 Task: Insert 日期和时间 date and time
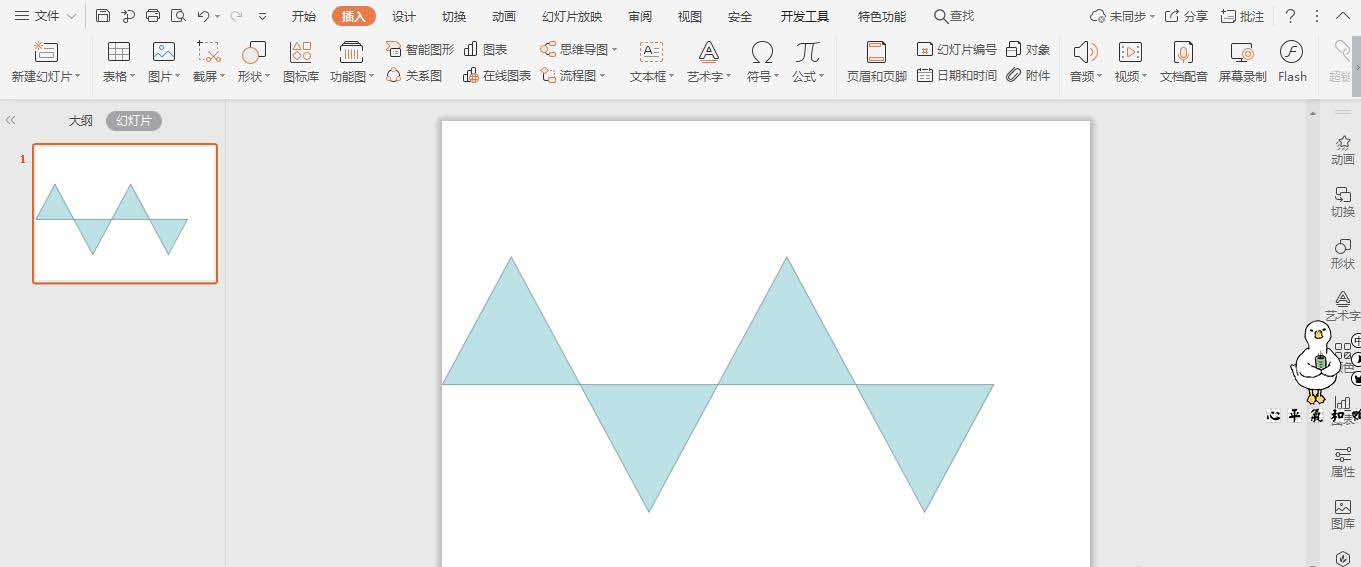click(957, 75)
